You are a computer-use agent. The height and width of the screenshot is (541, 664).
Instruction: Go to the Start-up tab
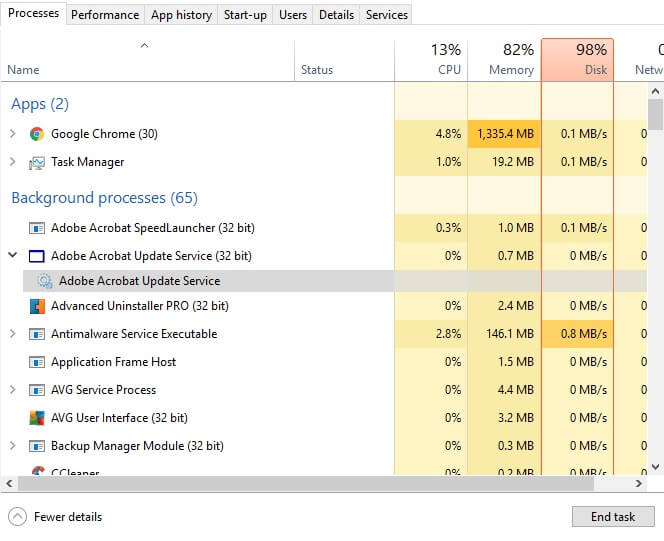[x=245, y=15]
